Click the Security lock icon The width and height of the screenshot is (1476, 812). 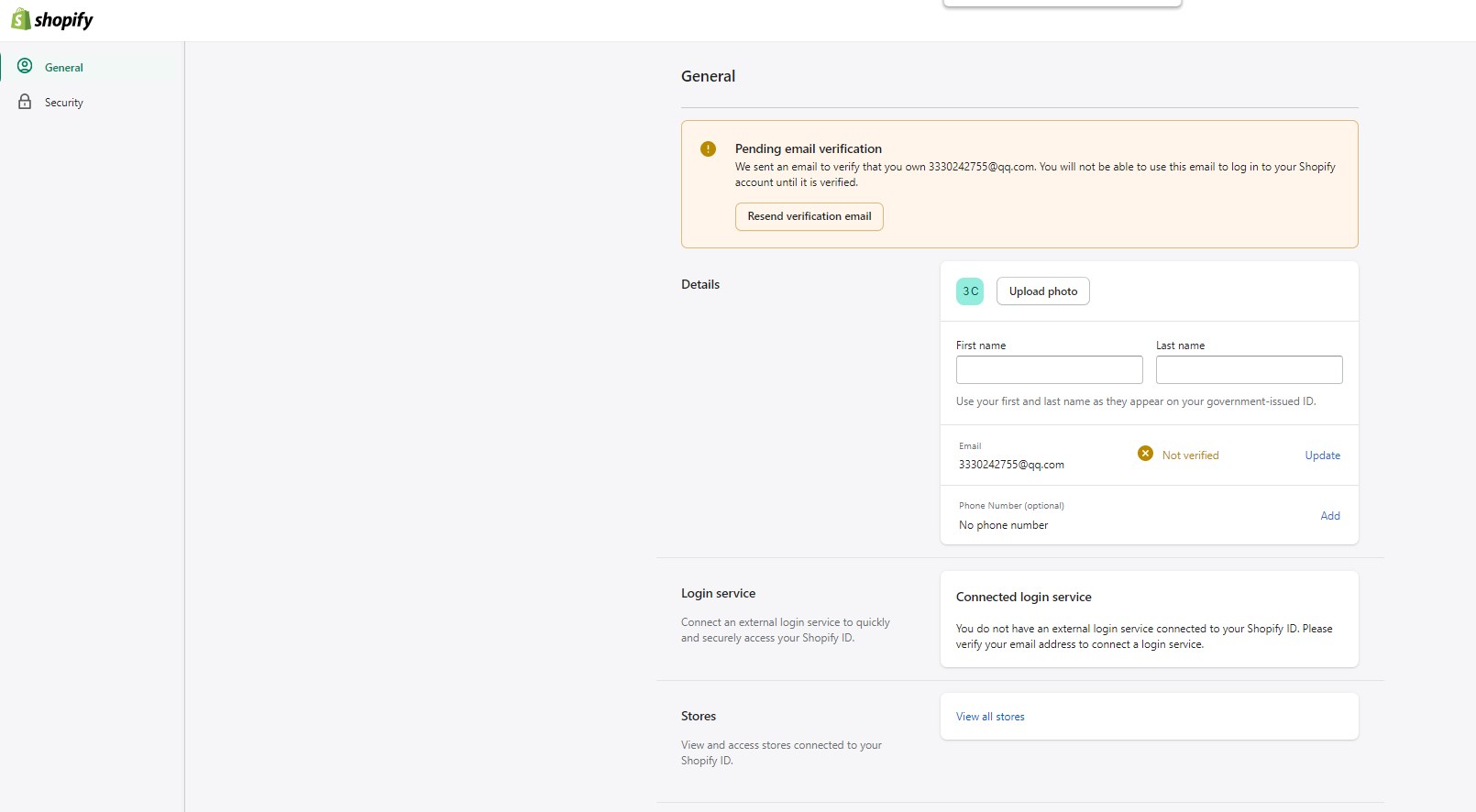point(25,102)
